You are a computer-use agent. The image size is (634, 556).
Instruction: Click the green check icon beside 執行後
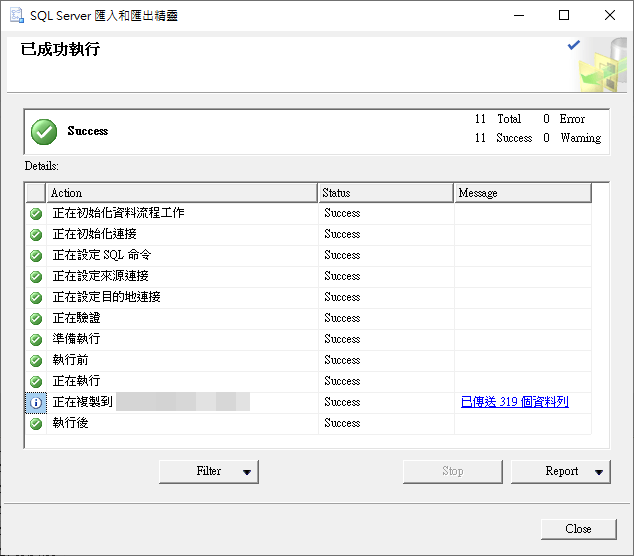[x=36, y=423]
